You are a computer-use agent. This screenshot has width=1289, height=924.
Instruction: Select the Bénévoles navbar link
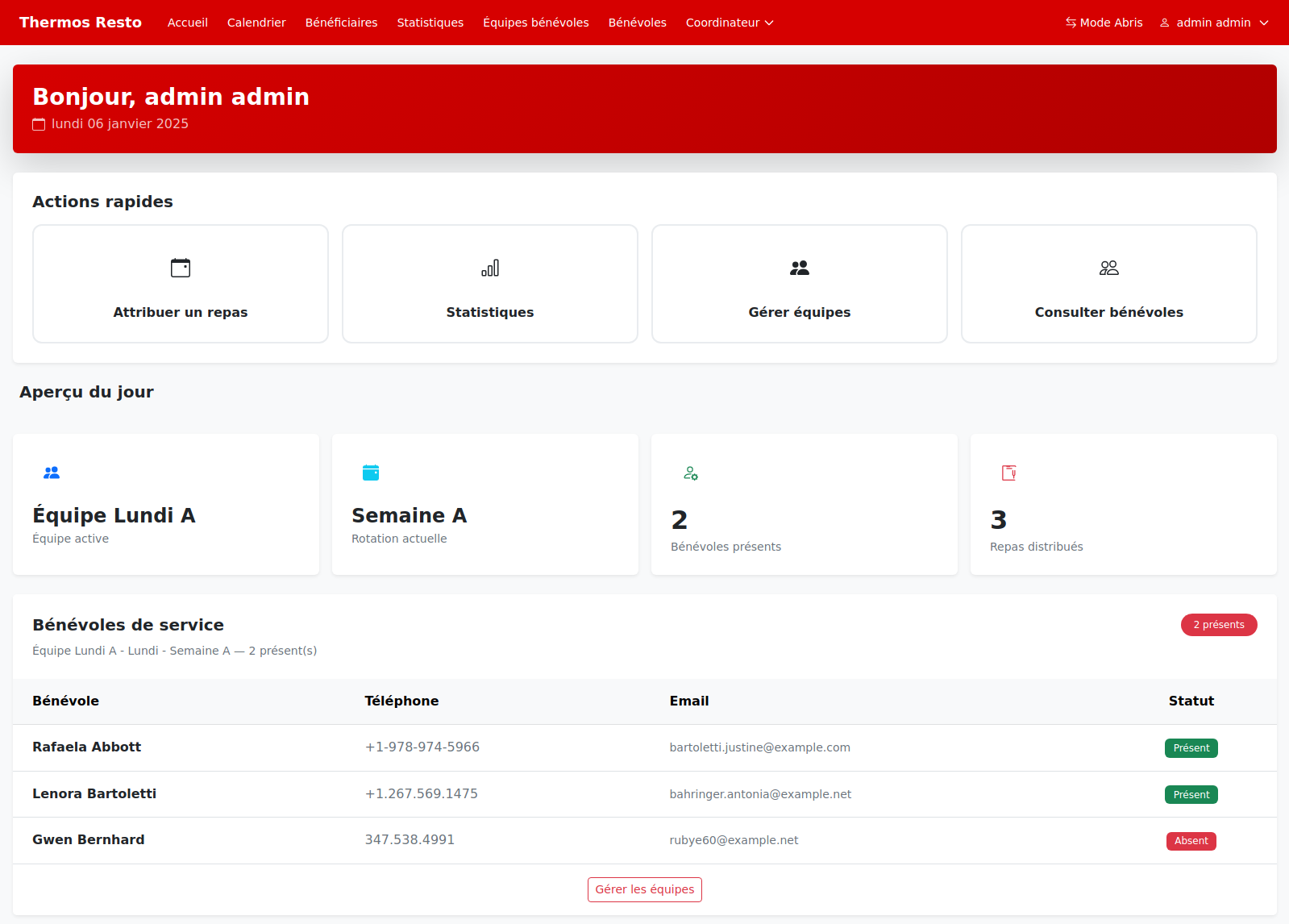pos(638,23)
